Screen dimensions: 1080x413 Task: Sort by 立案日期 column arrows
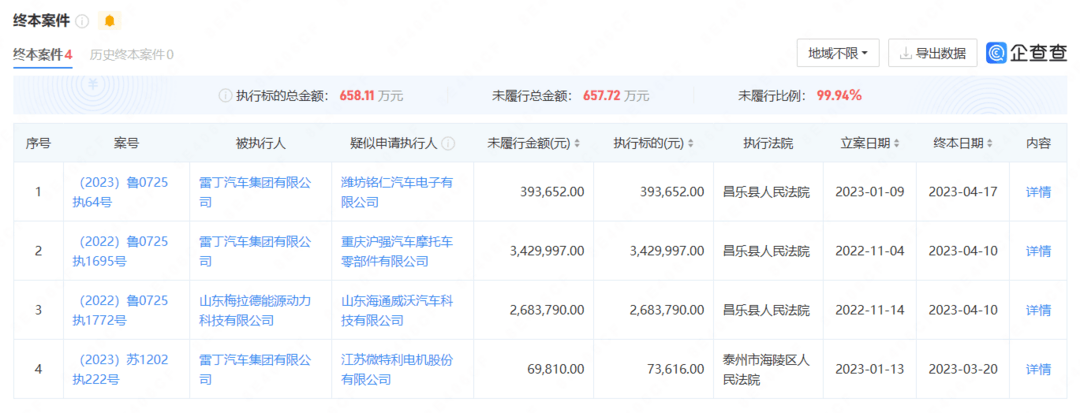click(x=897, y=143)
